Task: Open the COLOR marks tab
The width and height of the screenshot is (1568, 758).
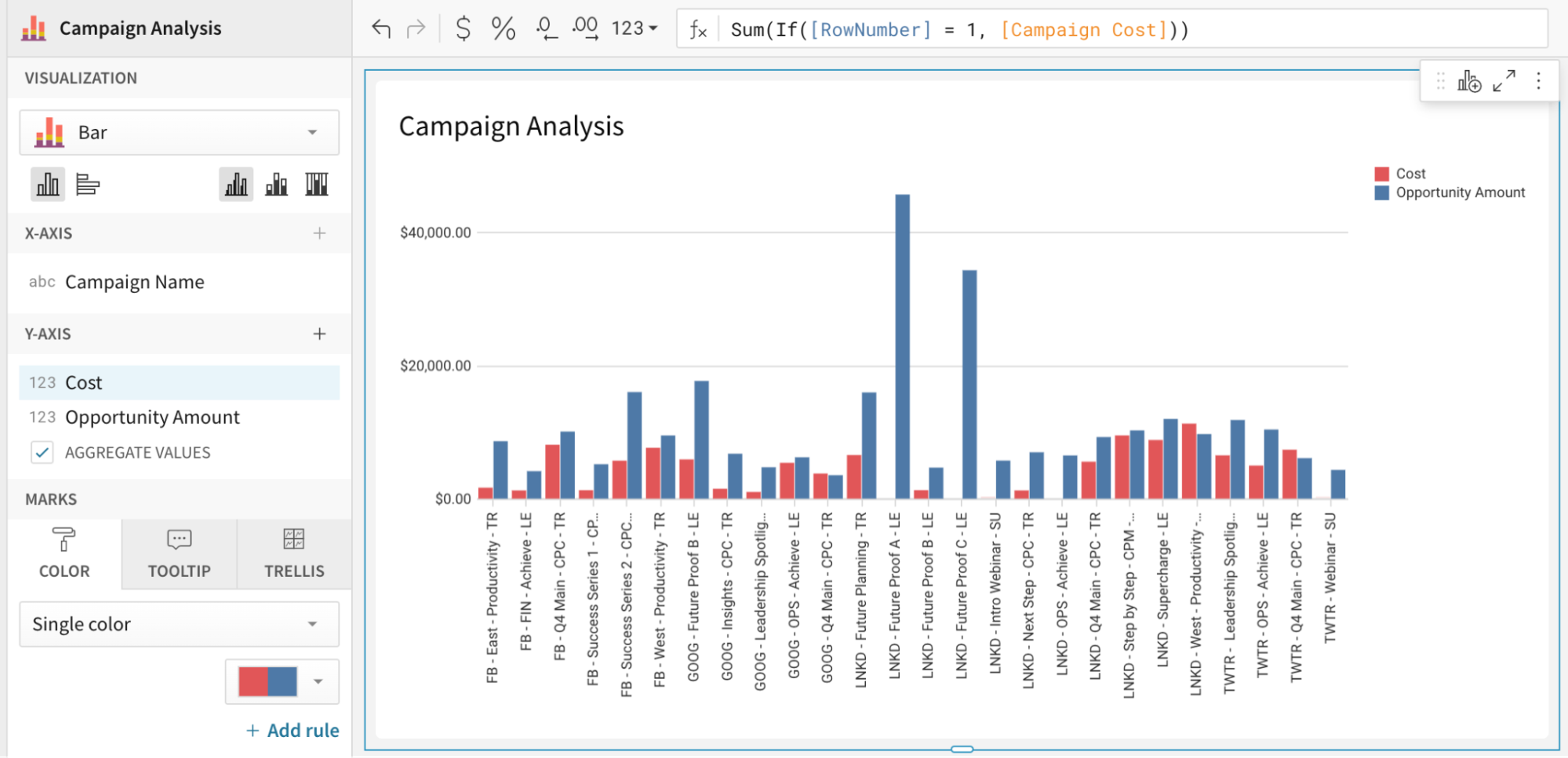Action: [64, 554]
